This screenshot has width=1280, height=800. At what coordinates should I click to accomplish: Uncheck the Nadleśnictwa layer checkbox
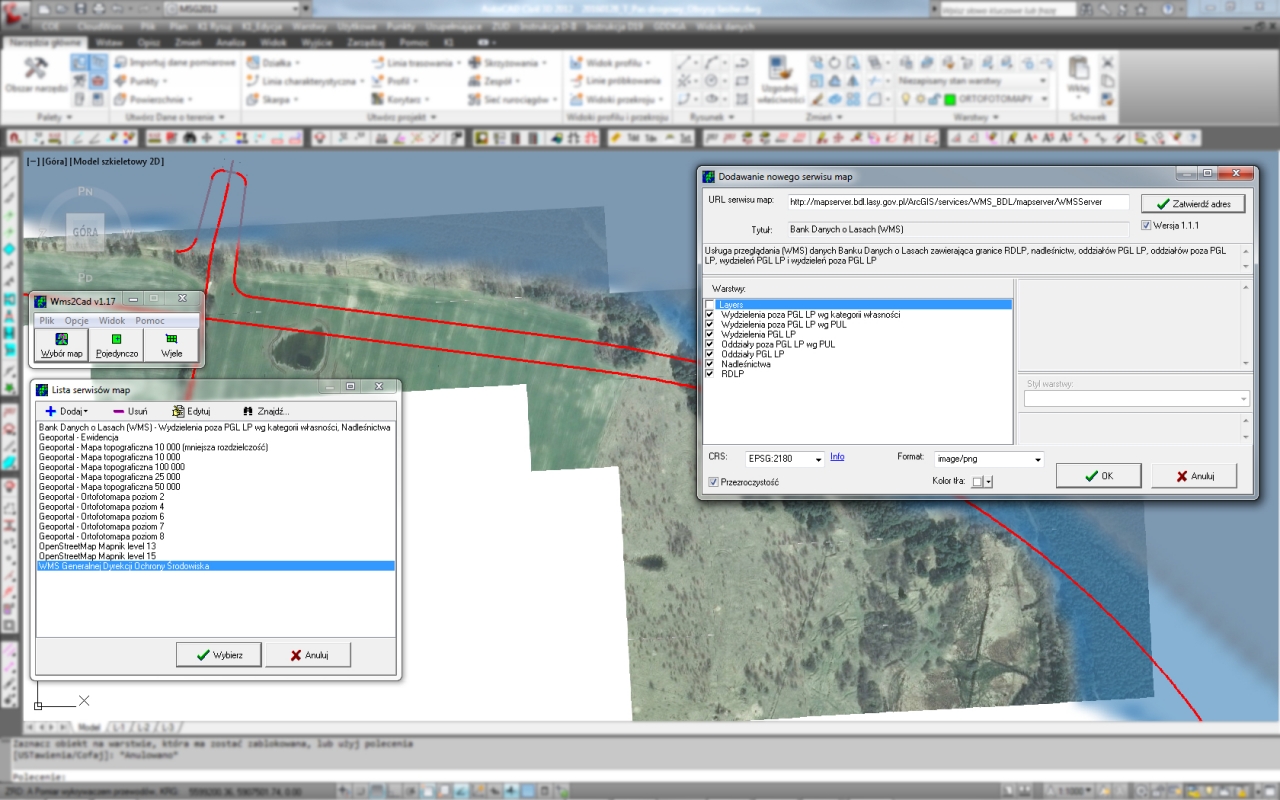click(x=710, y=364)
